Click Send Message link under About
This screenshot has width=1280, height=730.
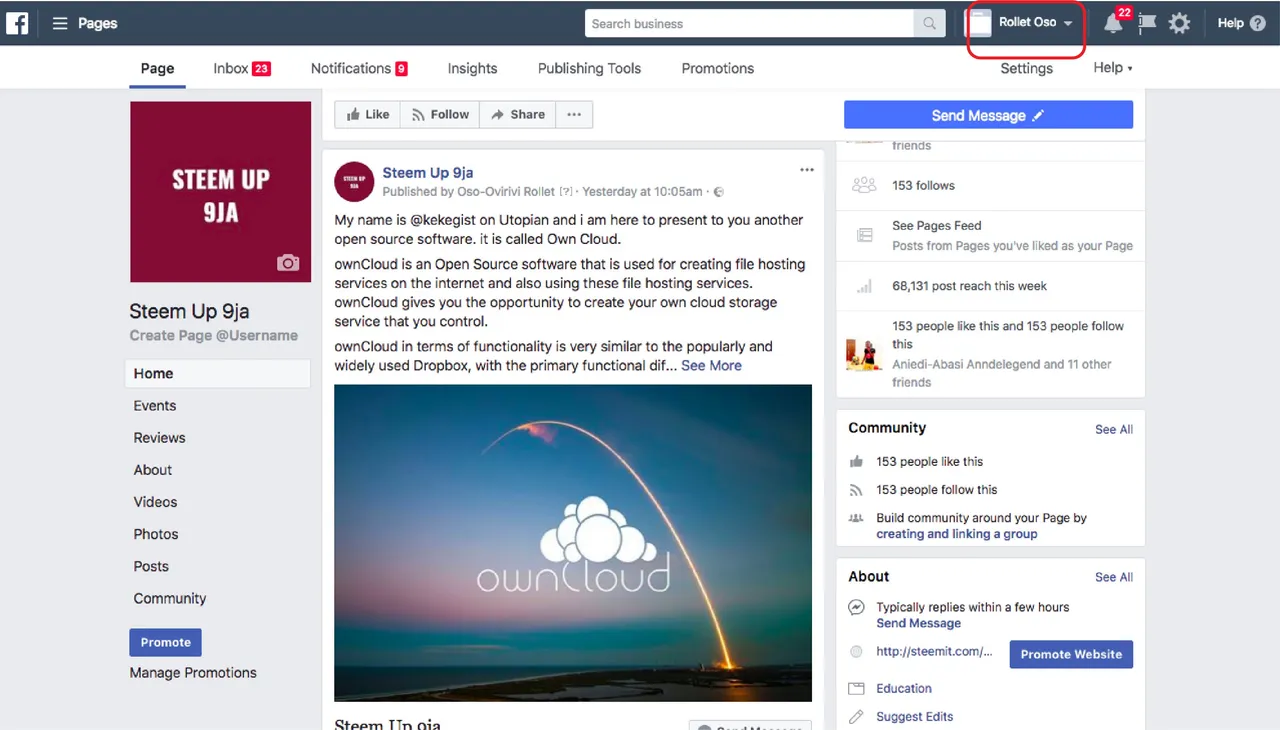pyautogui.click(x=918, y=623)
